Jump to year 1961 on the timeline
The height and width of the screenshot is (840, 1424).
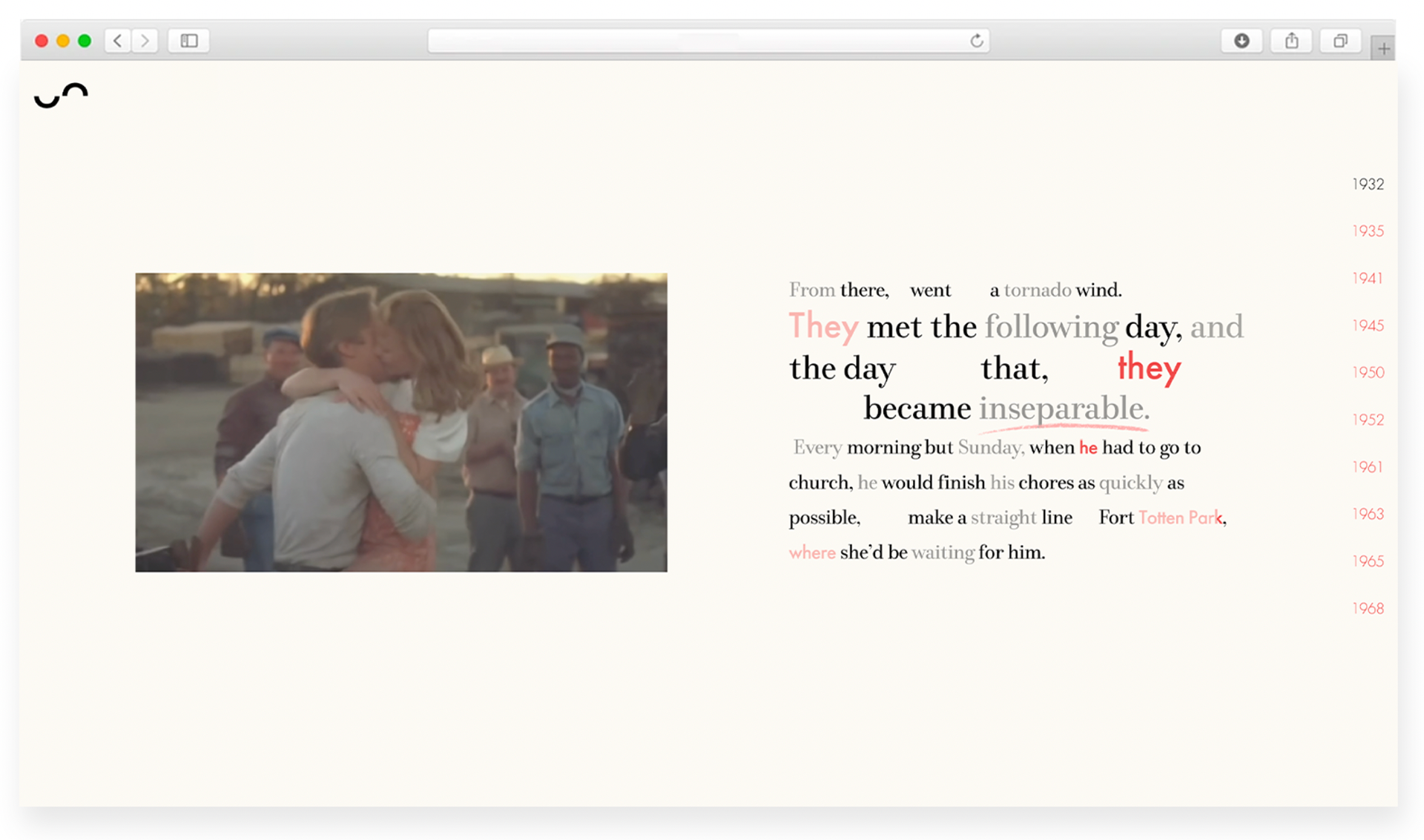(x=1368, y=467)
